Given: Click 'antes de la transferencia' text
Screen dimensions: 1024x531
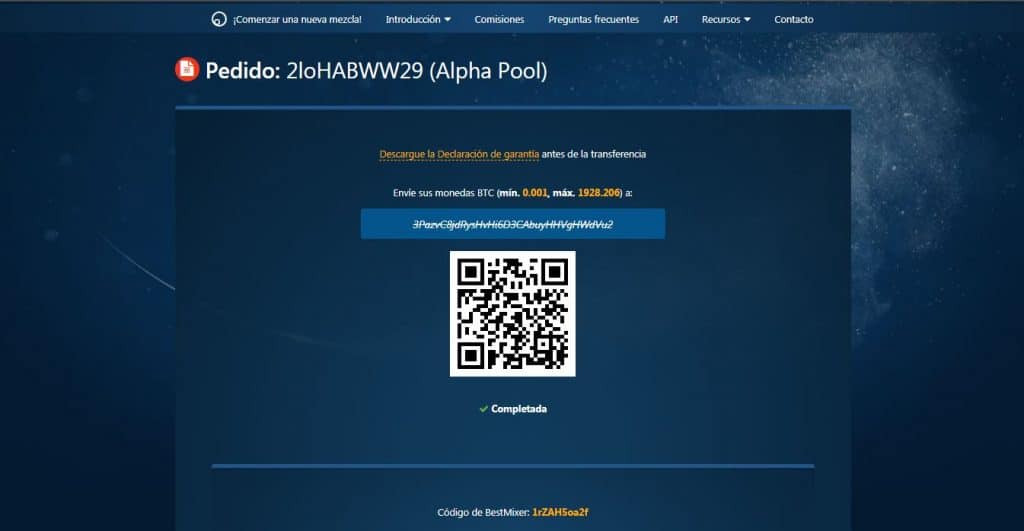Looking at the screenshot, I should (594, 154).
